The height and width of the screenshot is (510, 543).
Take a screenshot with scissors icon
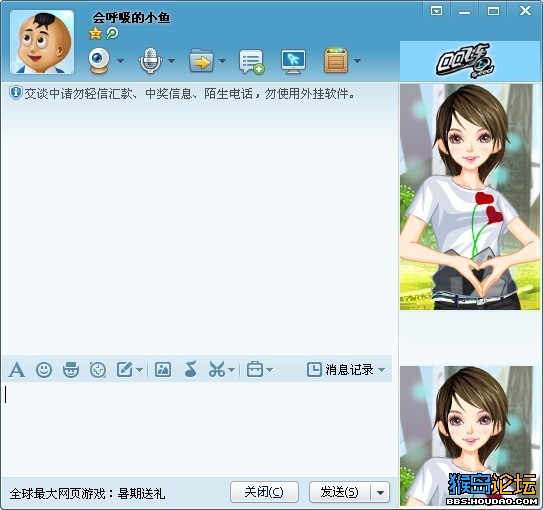[217, 369]
